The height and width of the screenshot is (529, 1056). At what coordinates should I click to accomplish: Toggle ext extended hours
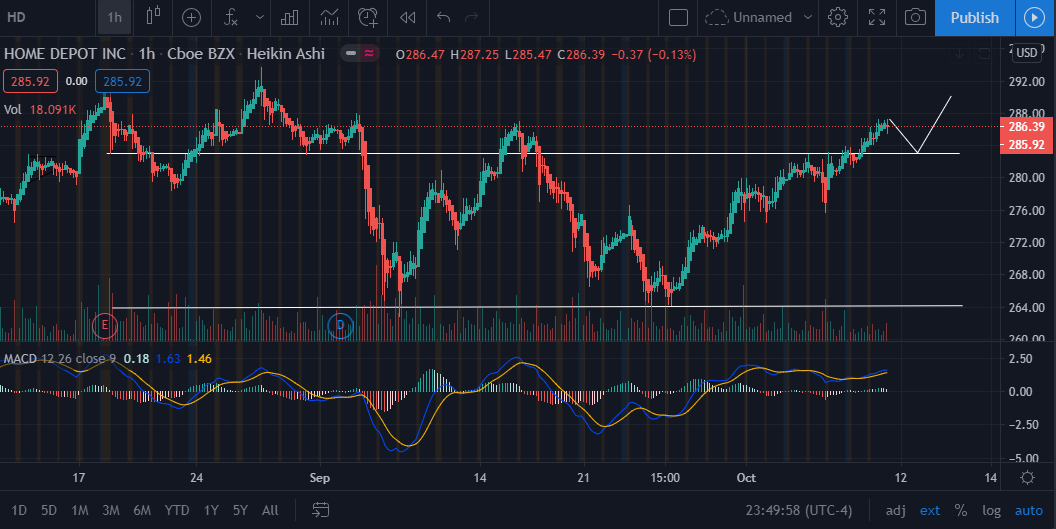930,511
